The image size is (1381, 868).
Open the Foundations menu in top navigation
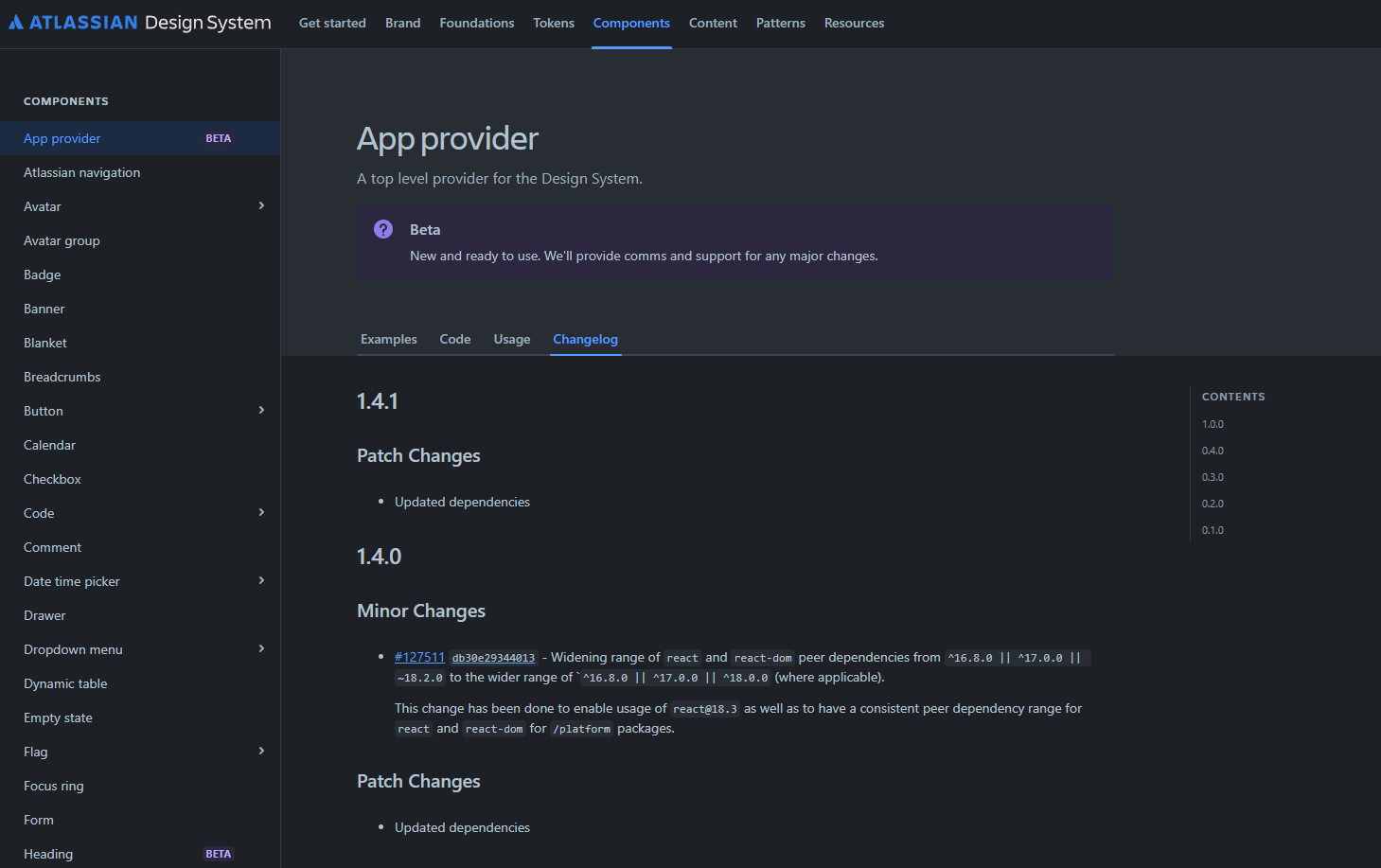[x=477, y=23]
